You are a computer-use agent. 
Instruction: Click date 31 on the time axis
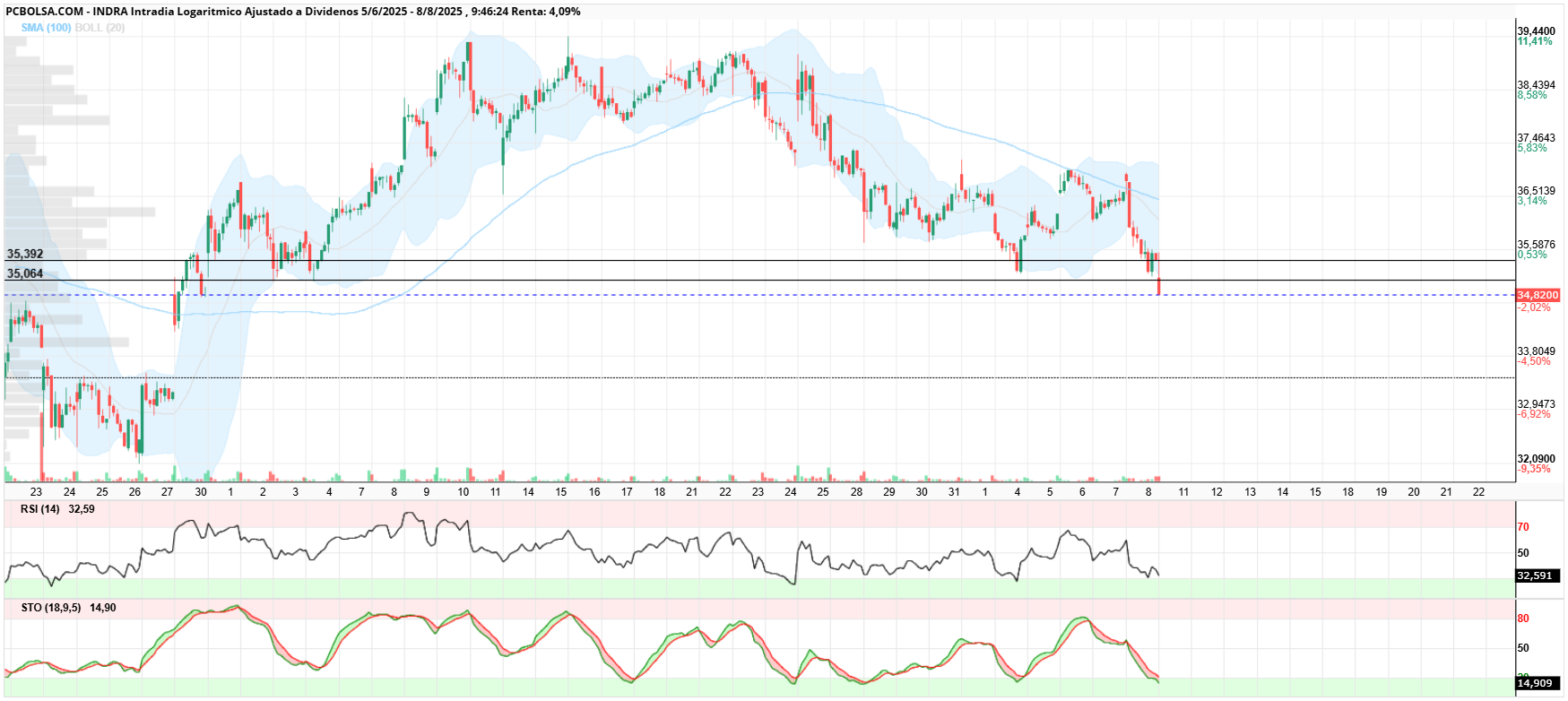954,491
